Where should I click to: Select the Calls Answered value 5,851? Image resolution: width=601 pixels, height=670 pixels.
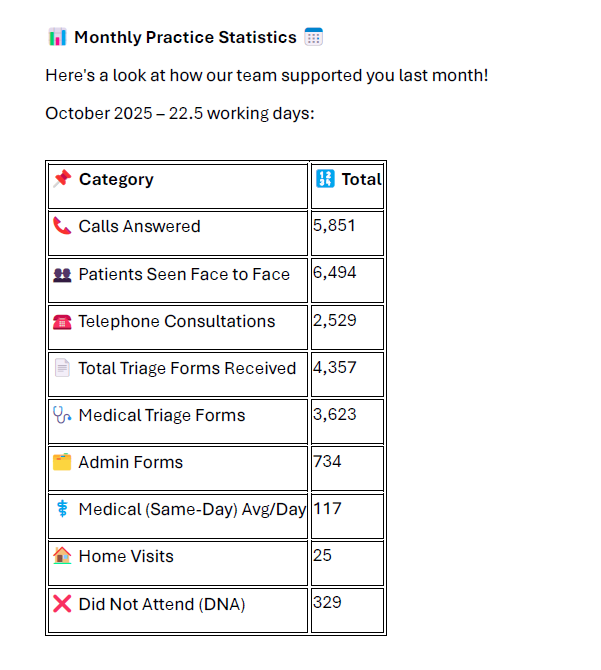[334, 225]
